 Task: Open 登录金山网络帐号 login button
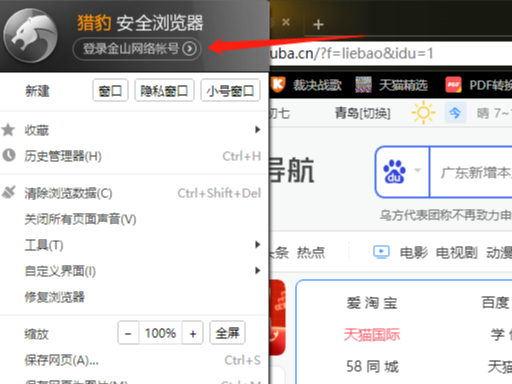click(137, 49)
